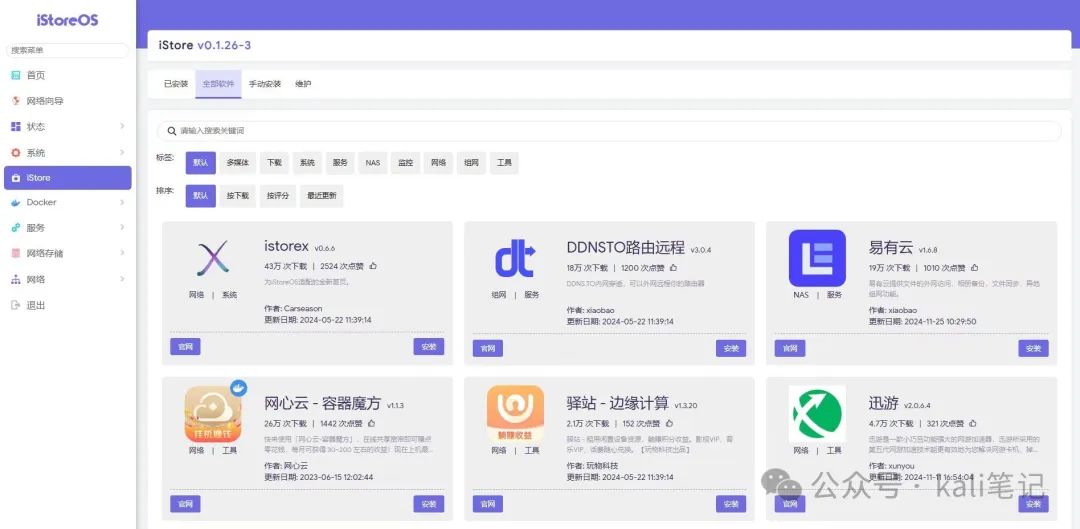Click 退出 to log out
Screen dimensions: 1080x529
pos(68,305)
